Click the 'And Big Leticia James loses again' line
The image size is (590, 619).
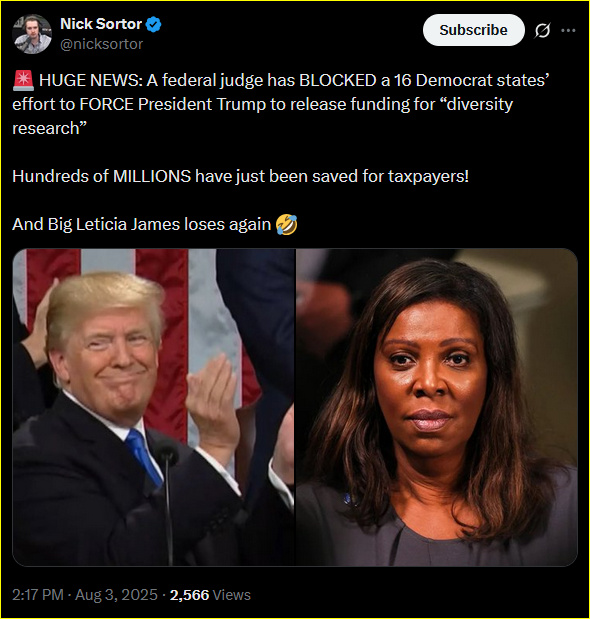point(142,224)
